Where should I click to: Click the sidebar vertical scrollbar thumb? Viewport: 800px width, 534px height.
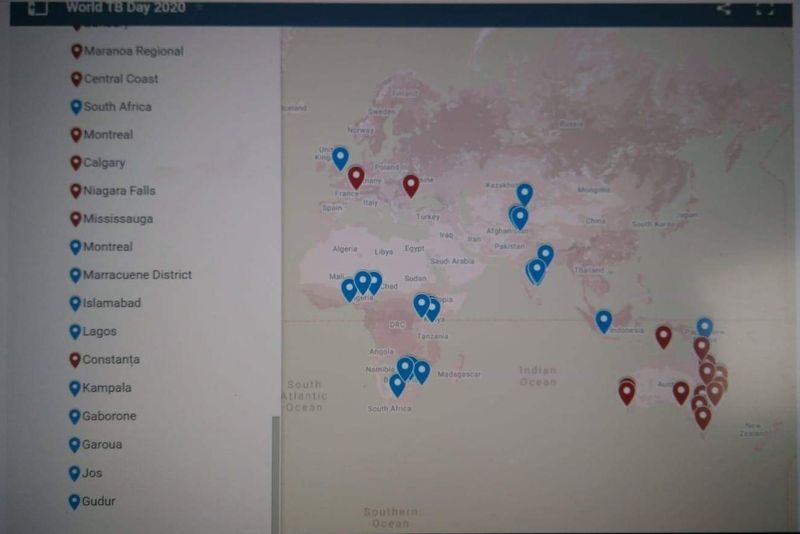pyautogui.click(x=276, y=470)
